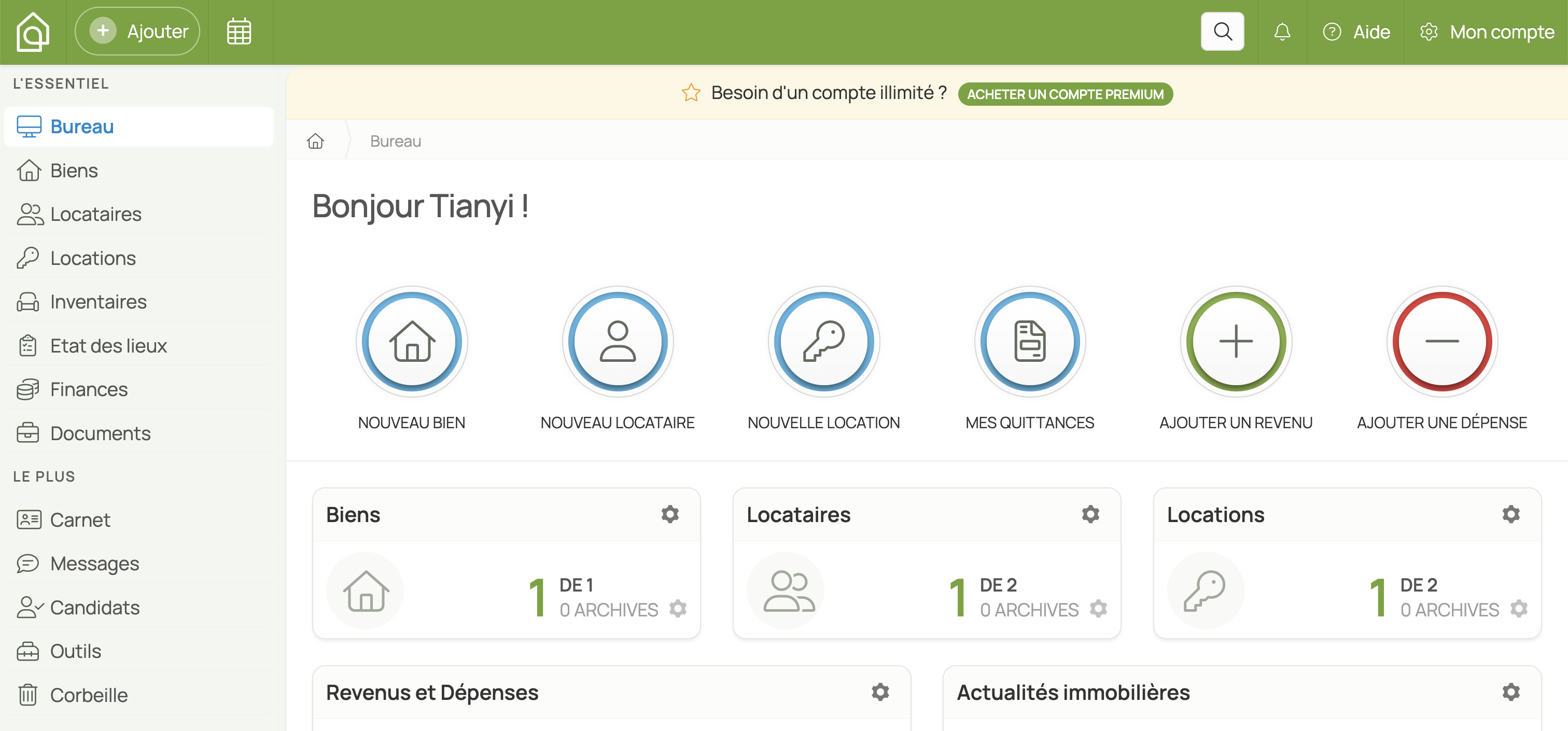Open Corbeille trash sidebar item

pyautogui.click(x=139, y=695)
